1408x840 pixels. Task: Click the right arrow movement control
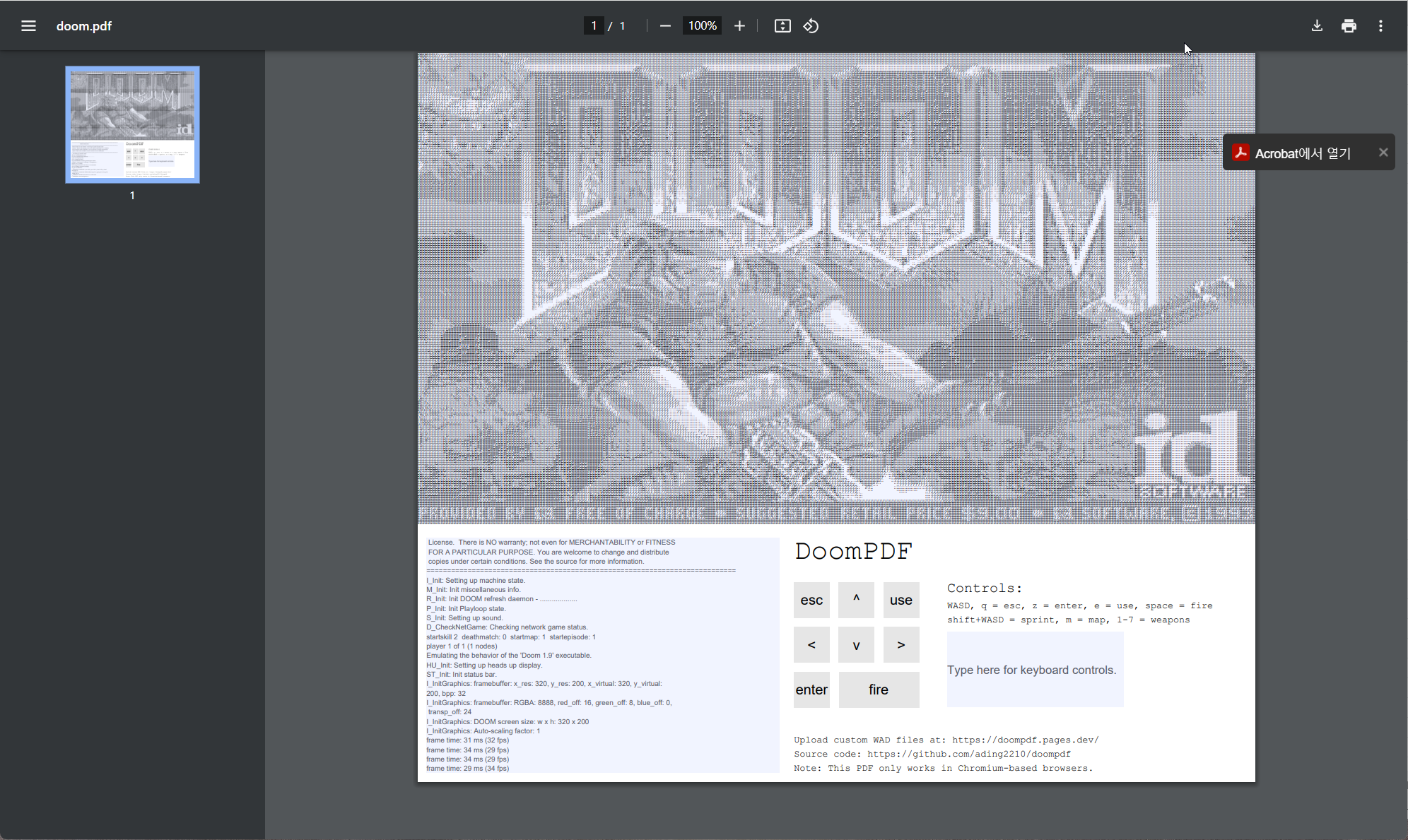(901, 644)
